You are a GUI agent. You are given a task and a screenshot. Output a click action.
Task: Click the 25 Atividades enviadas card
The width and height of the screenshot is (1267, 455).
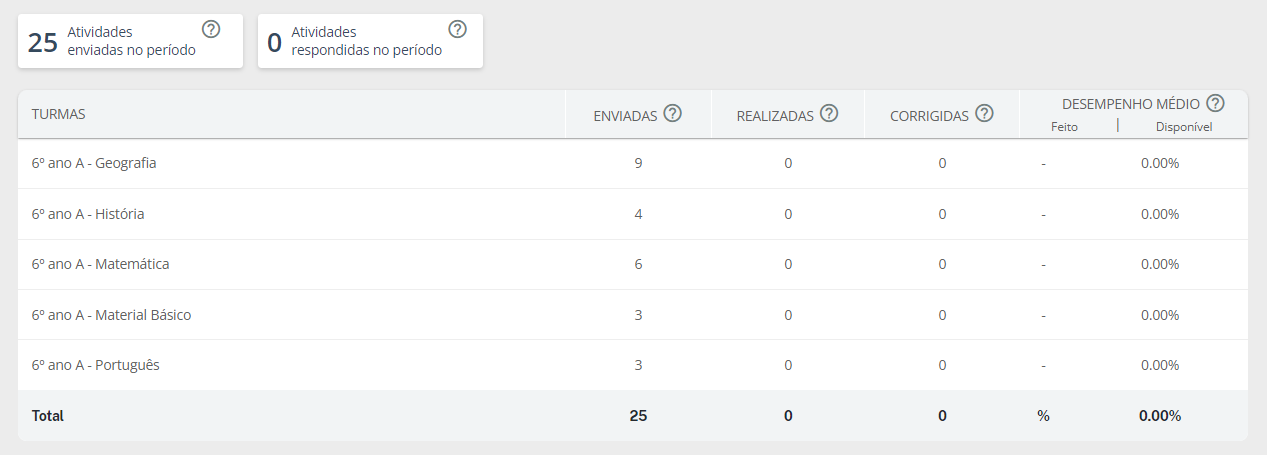tap(130, 41)
